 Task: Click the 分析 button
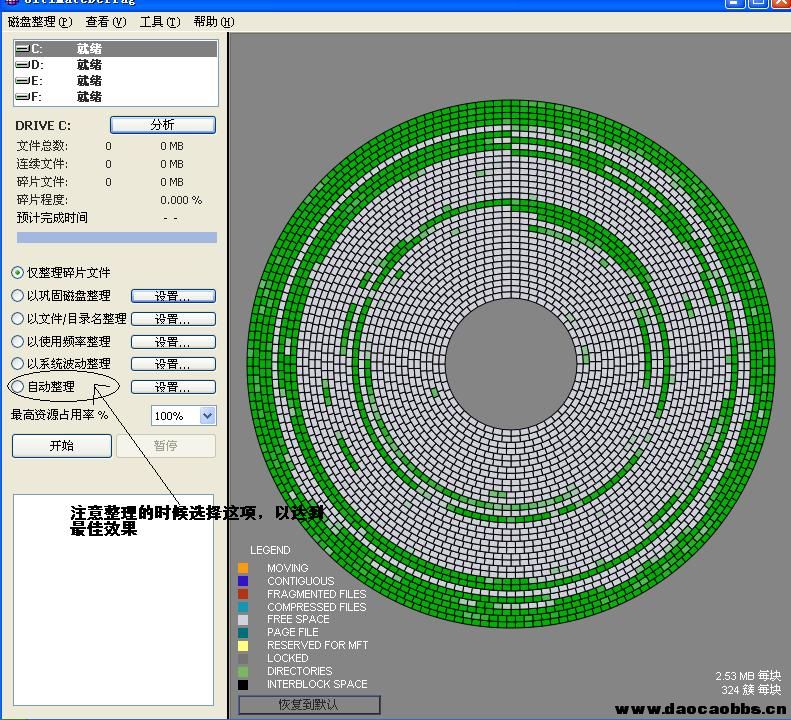162,125
